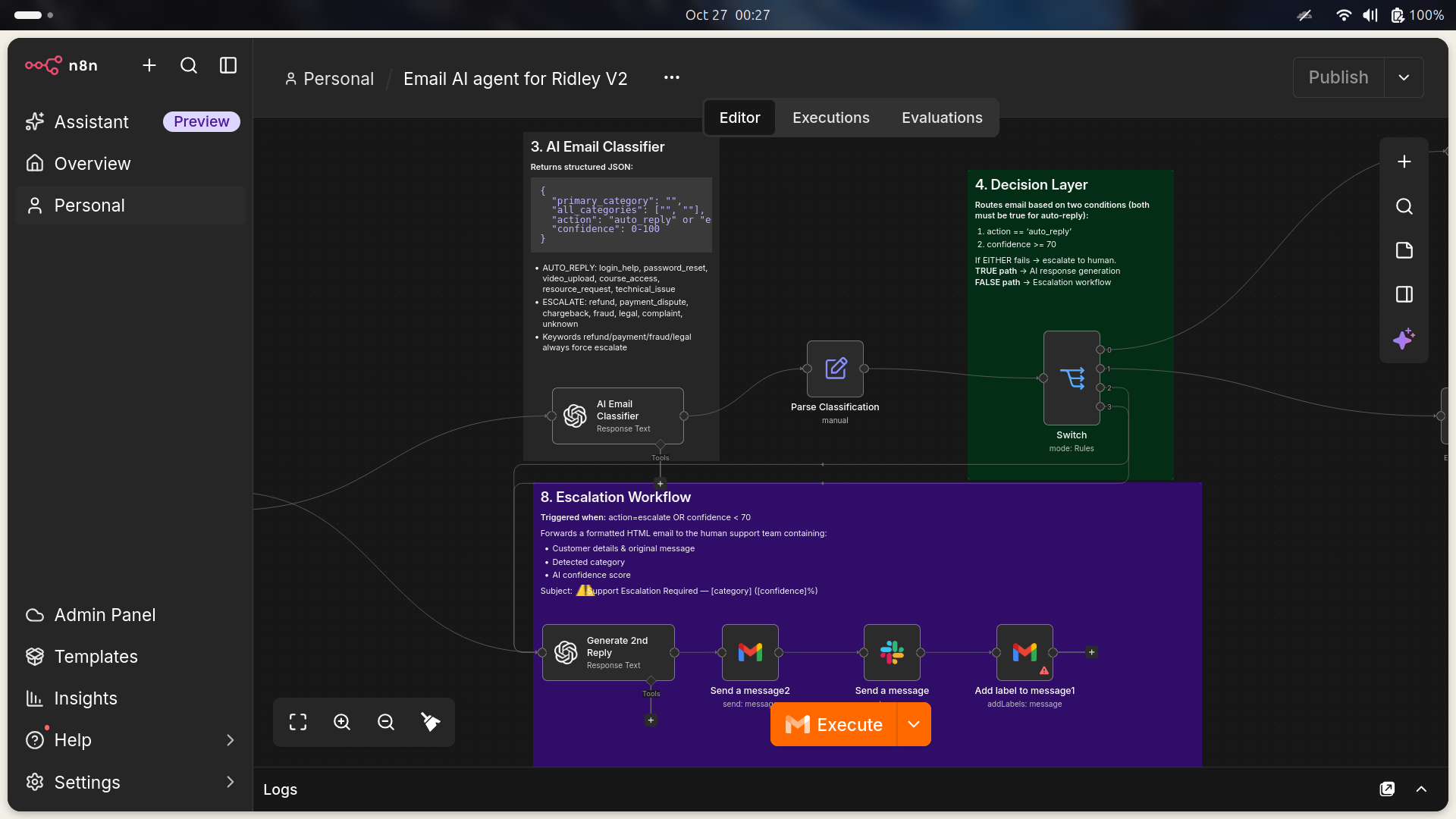Open the clock Oct 27 00:27
The width and height of the screenshot is (1456, 819).
click(727, 15)
